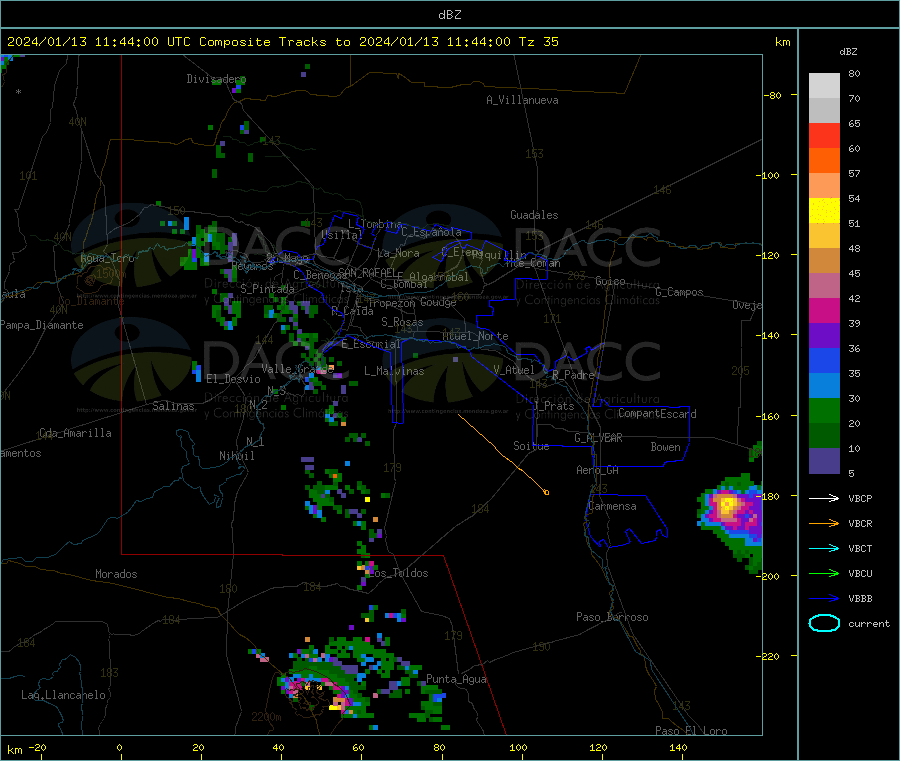Click the Salinas location label
The image size is (900, 761).
pos(173,406)
